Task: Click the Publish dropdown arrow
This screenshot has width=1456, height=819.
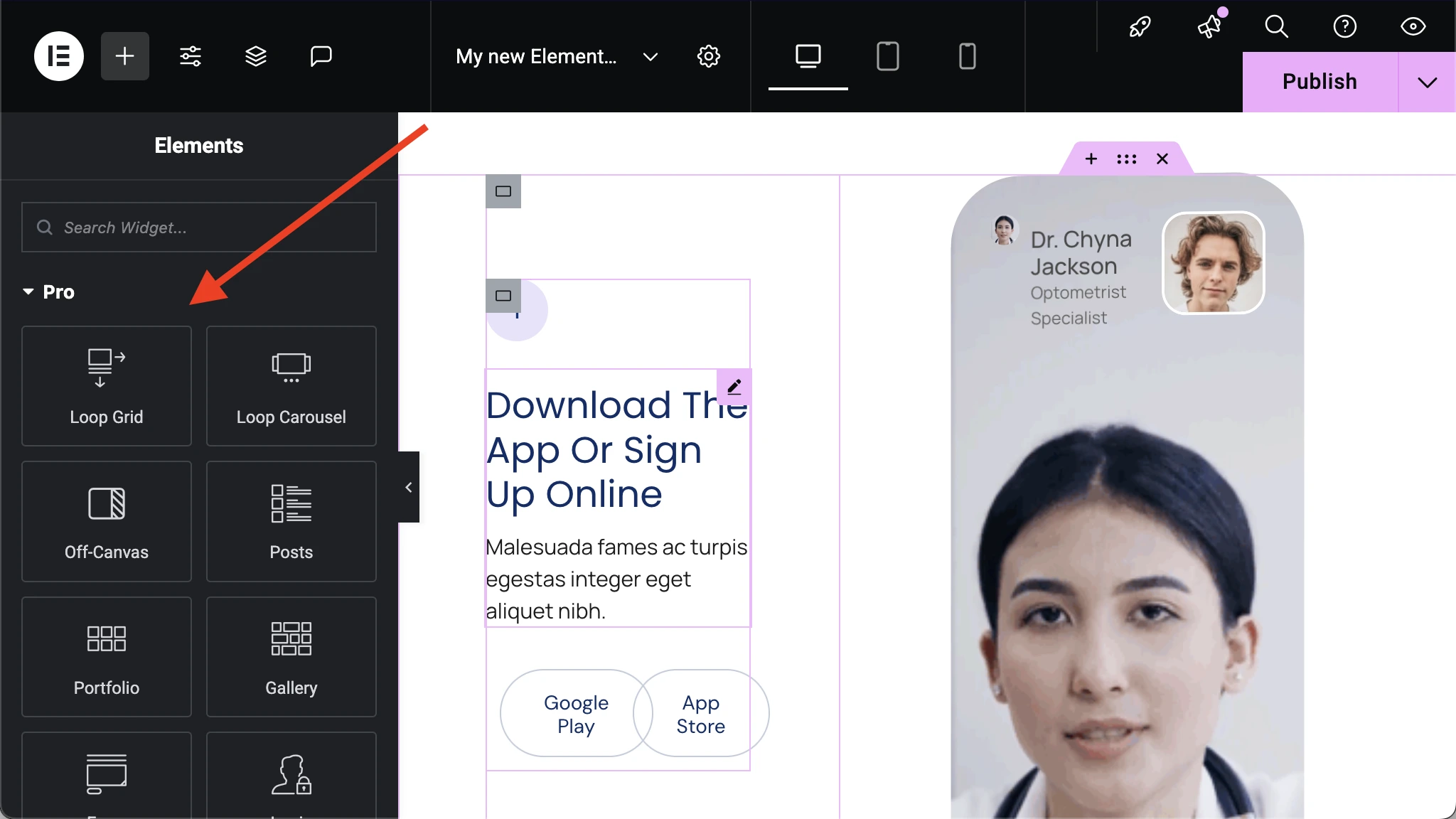Action: pos(1428,82)
